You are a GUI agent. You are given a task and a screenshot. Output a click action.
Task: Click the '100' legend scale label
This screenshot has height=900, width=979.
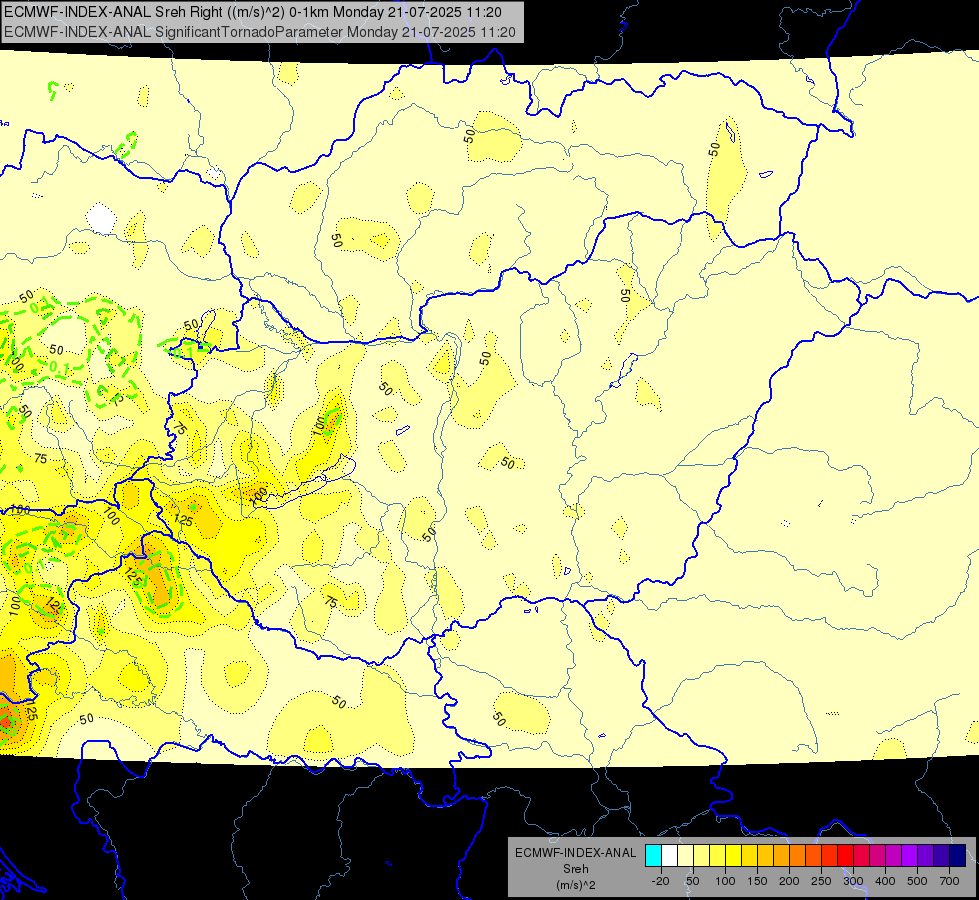click(x=725, y=881)
